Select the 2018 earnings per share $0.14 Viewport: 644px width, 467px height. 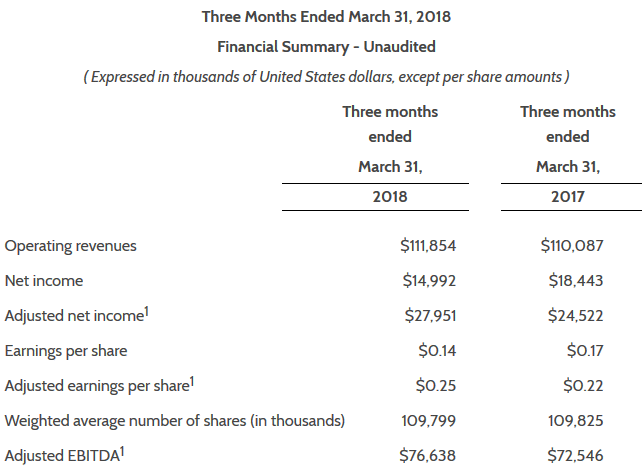(x=435, y=351)
